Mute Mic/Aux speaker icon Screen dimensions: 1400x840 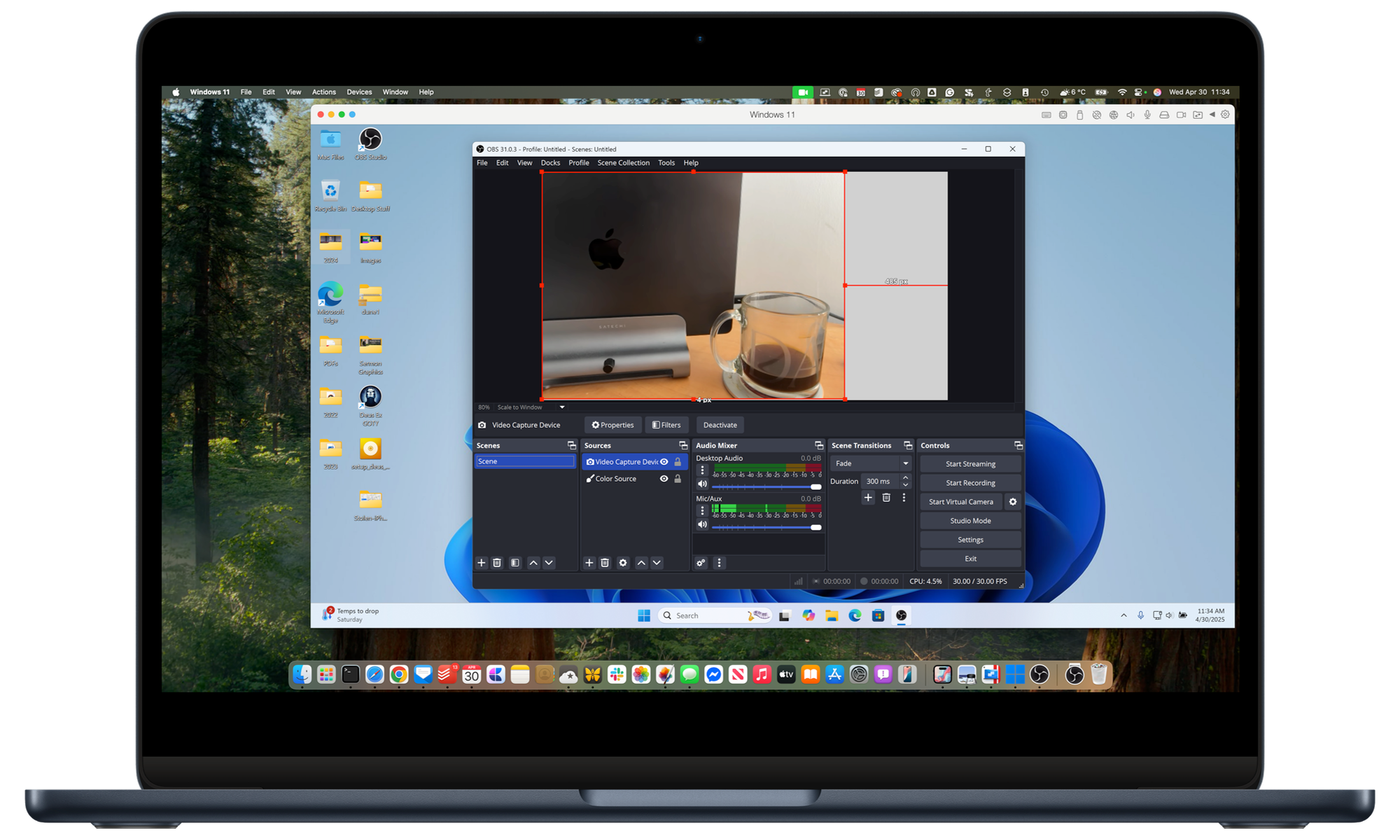702,524
